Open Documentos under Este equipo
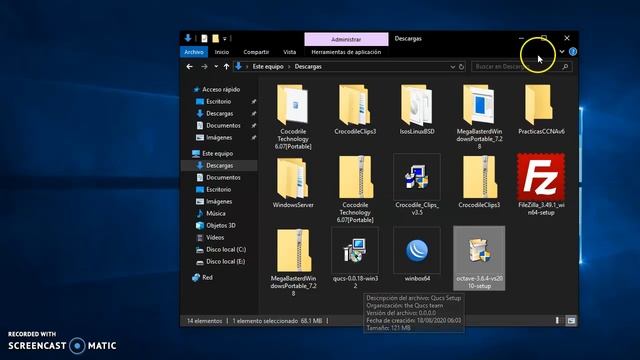 (x=223, y=178)
